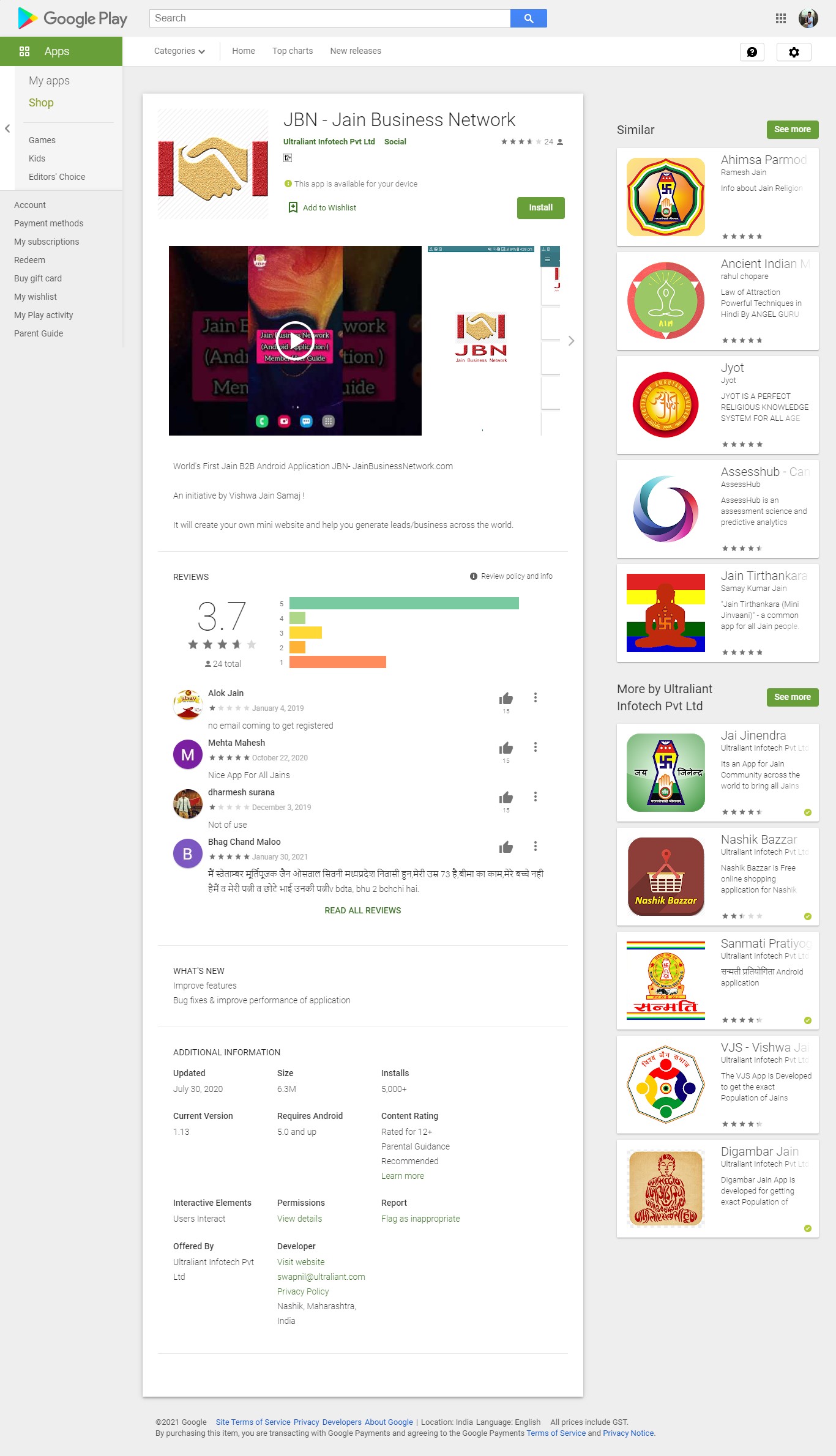Open the help question mark icon
Viewport: 836px width, 1456px height.
point(752,52)
